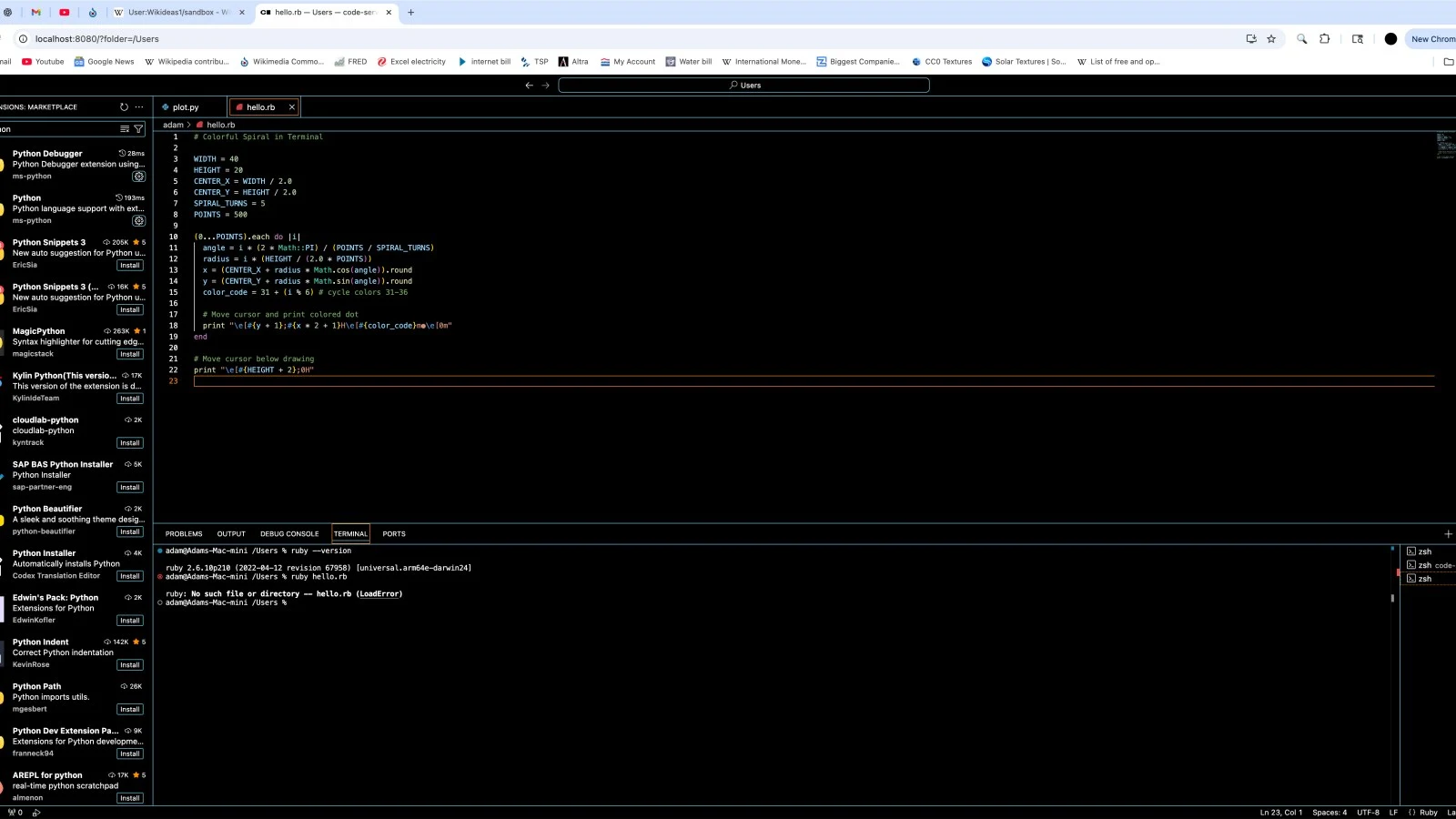Open the Wikipedia contributions bookmark
This screenshot has width=1456, height=819.
187,62
